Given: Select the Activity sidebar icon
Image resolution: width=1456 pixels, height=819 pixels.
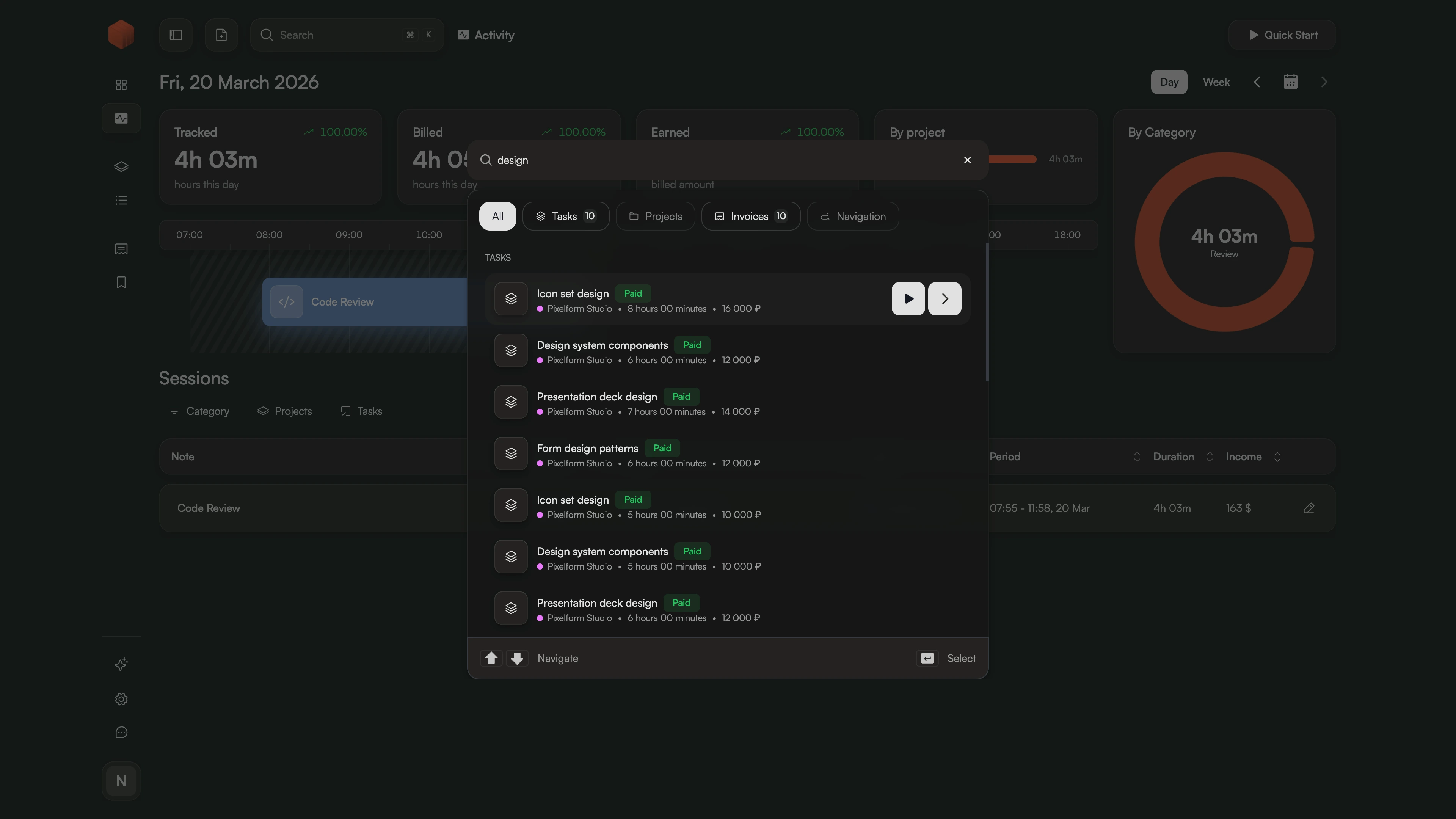Looking at the screenshot, I should click(121, 118).
